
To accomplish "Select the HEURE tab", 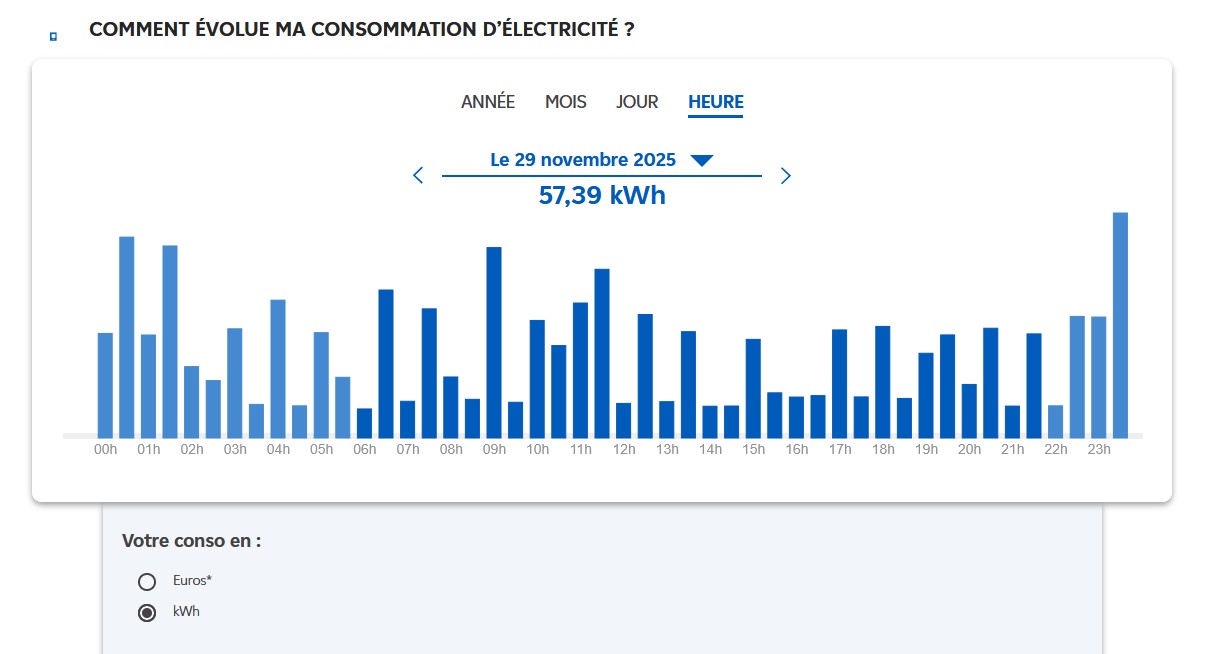I will [x=715, y=102].
